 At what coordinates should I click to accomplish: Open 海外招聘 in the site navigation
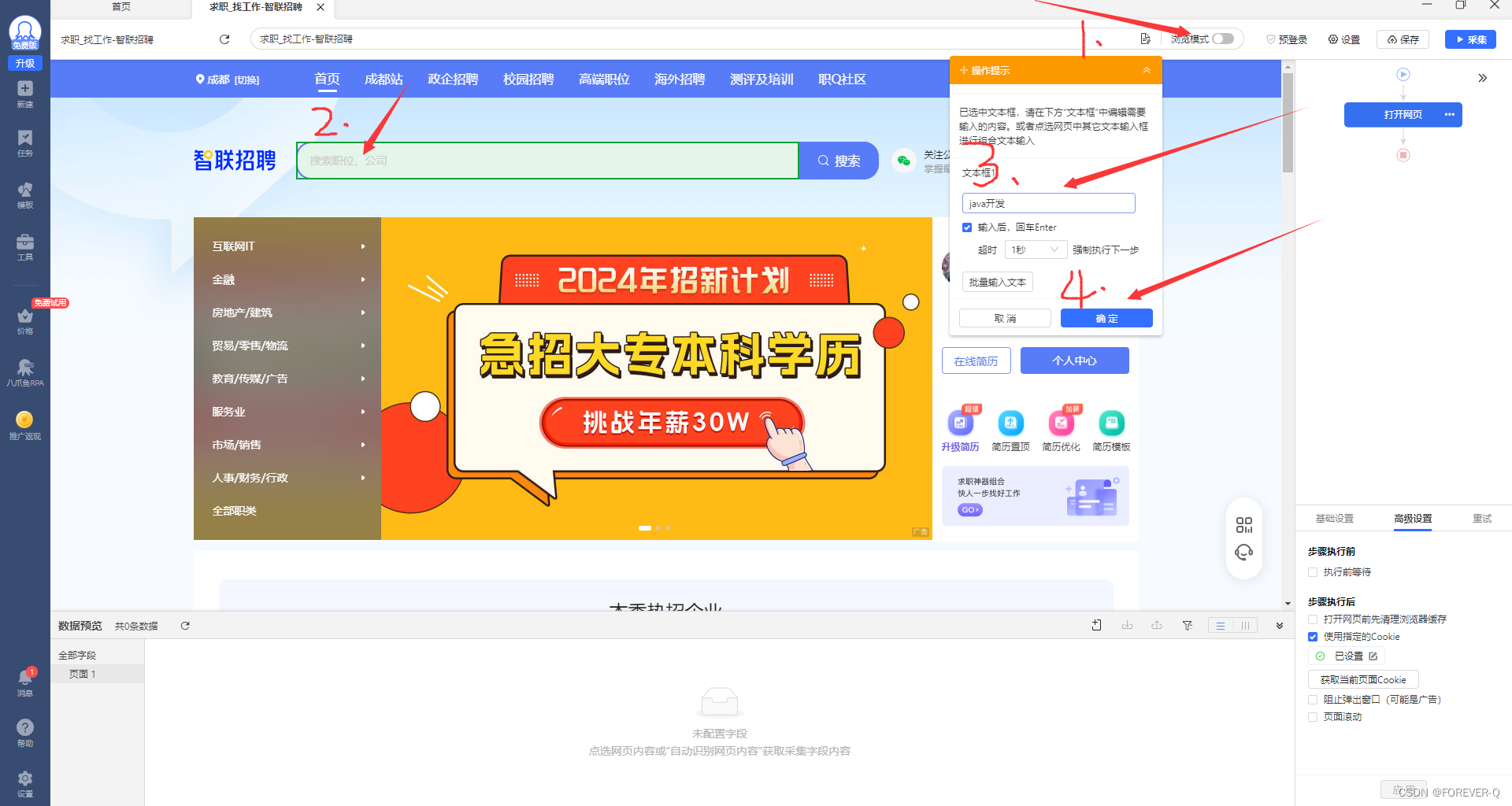[680, 79]
